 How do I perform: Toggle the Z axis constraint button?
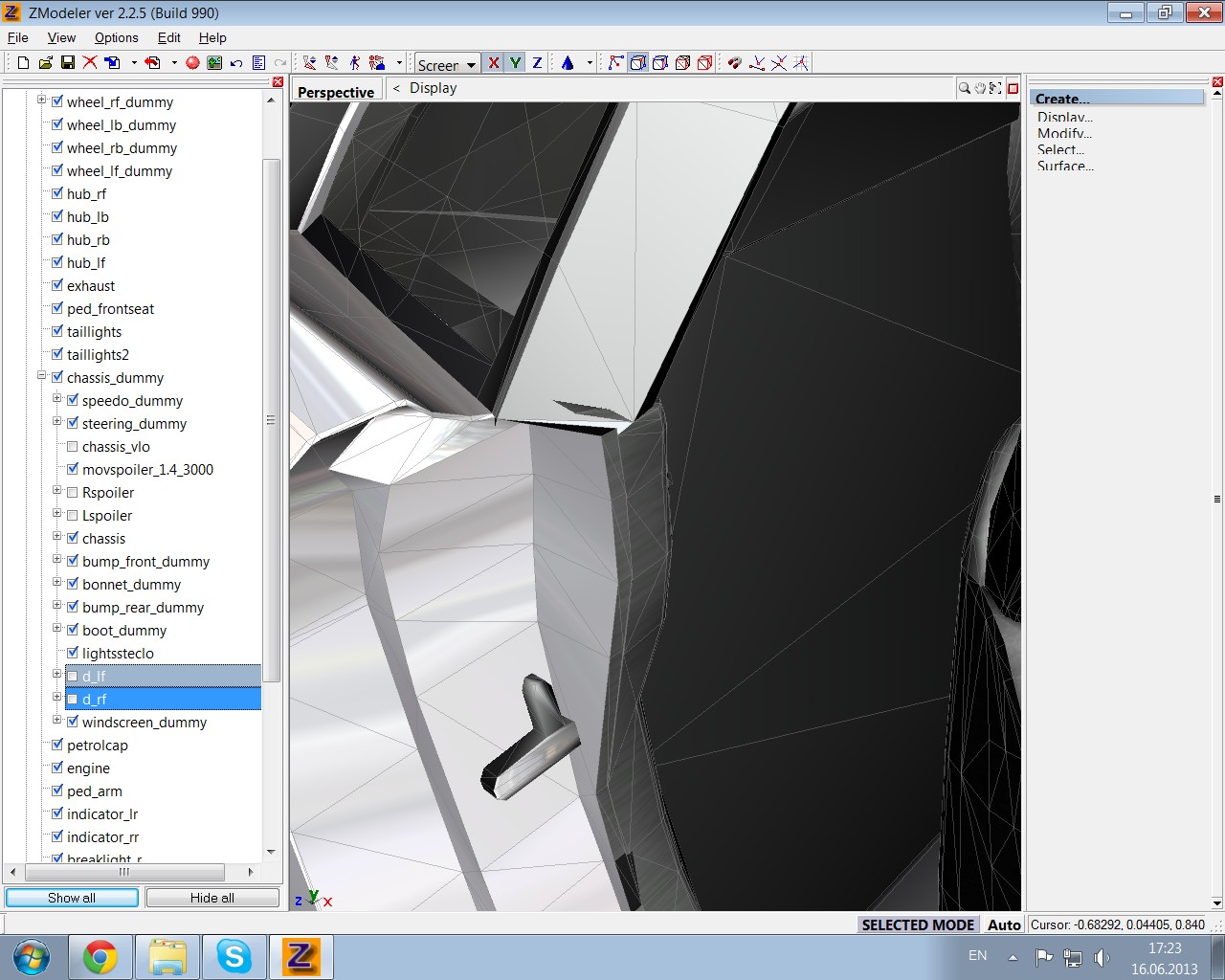tap(537, 63)
